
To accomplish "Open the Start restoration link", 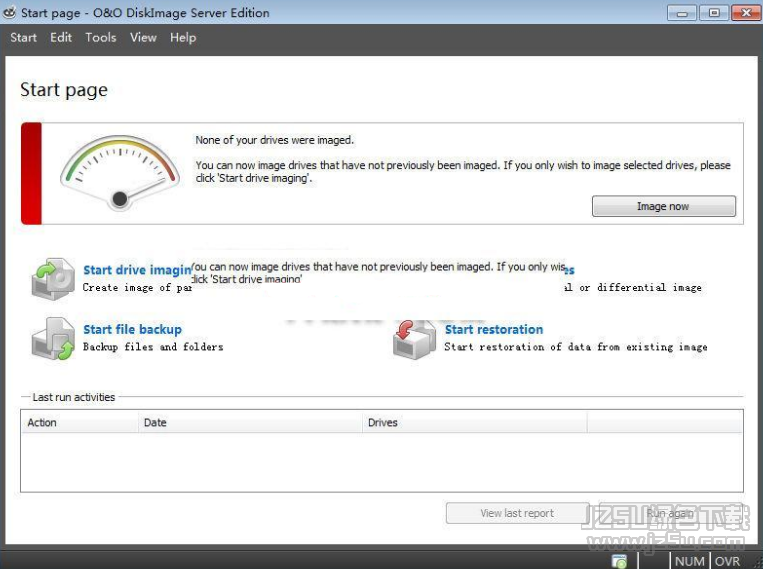I will click(494, 330).
